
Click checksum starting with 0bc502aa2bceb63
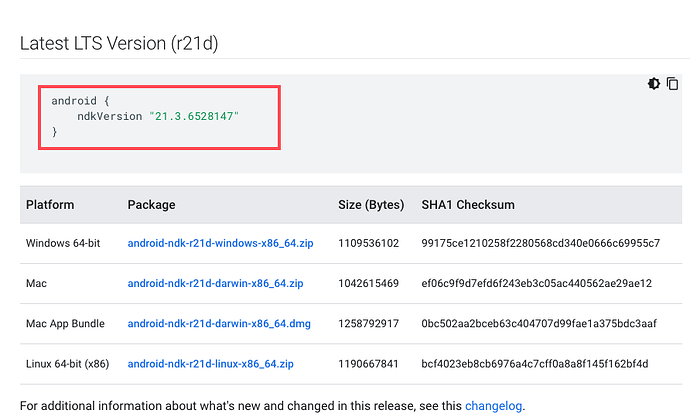(x=539, y=324)
